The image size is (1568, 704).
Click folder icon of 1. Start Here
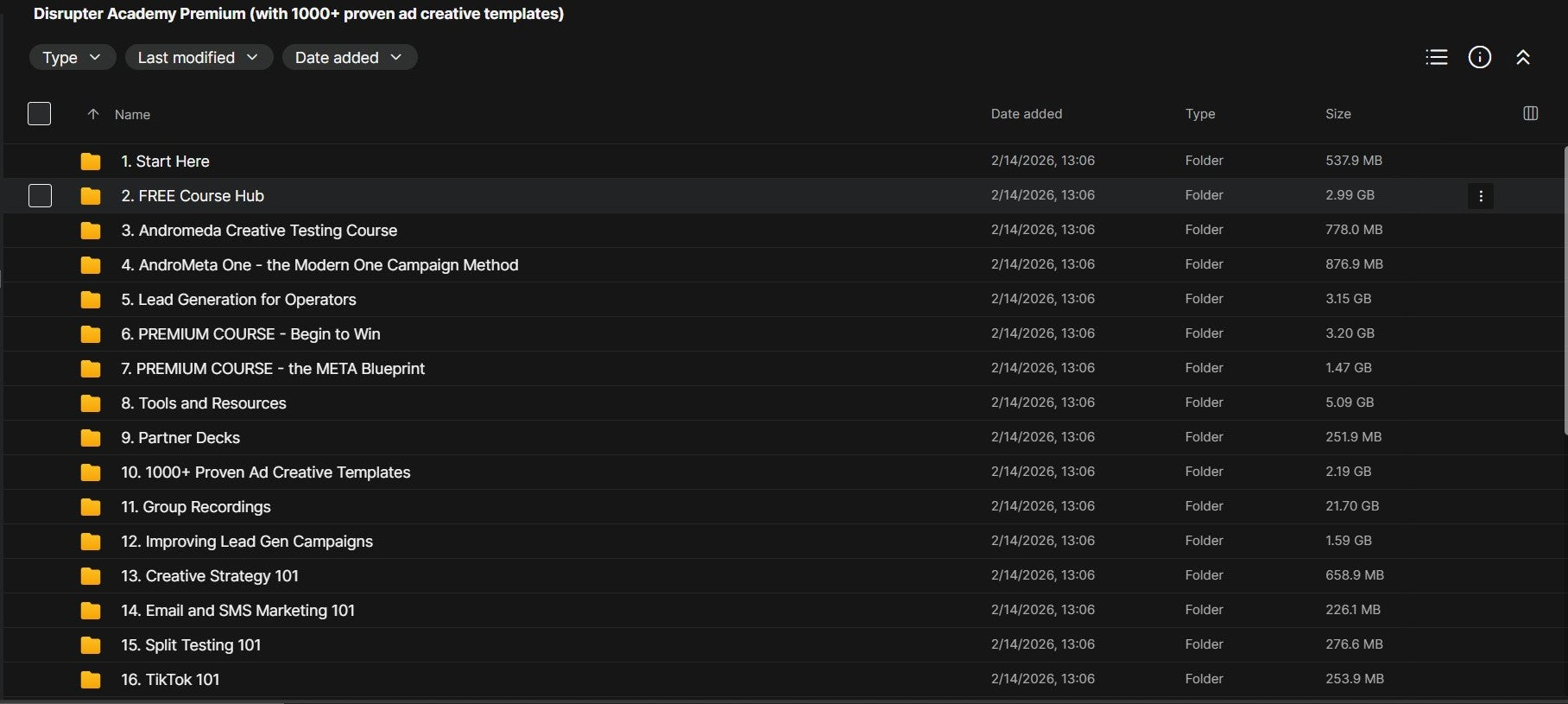point(91,162)
